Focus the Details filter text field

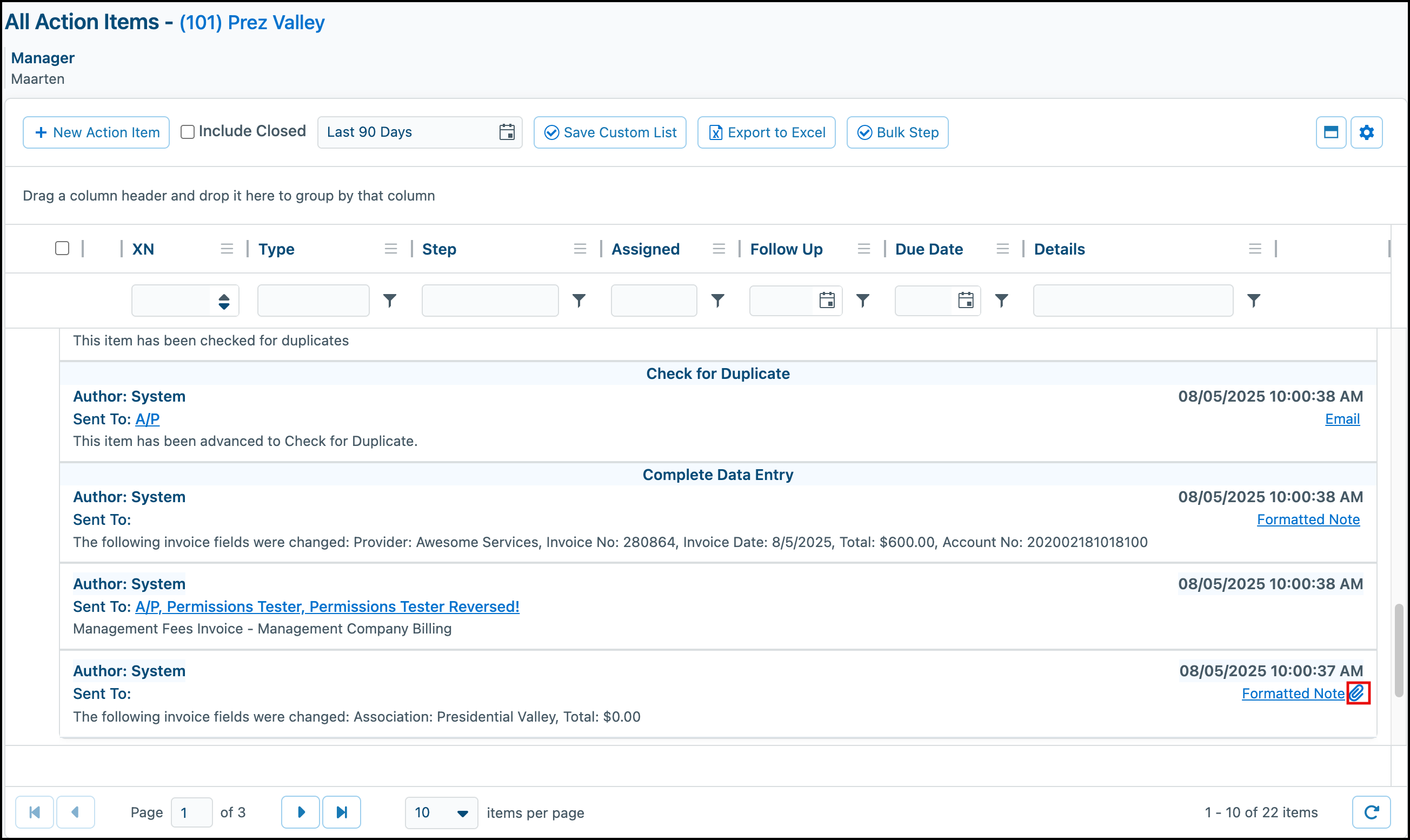coord(1133,301)
